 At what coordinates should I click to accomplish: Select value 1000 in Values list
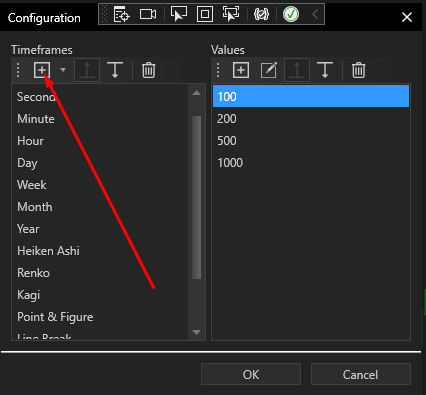click(311, 163)
